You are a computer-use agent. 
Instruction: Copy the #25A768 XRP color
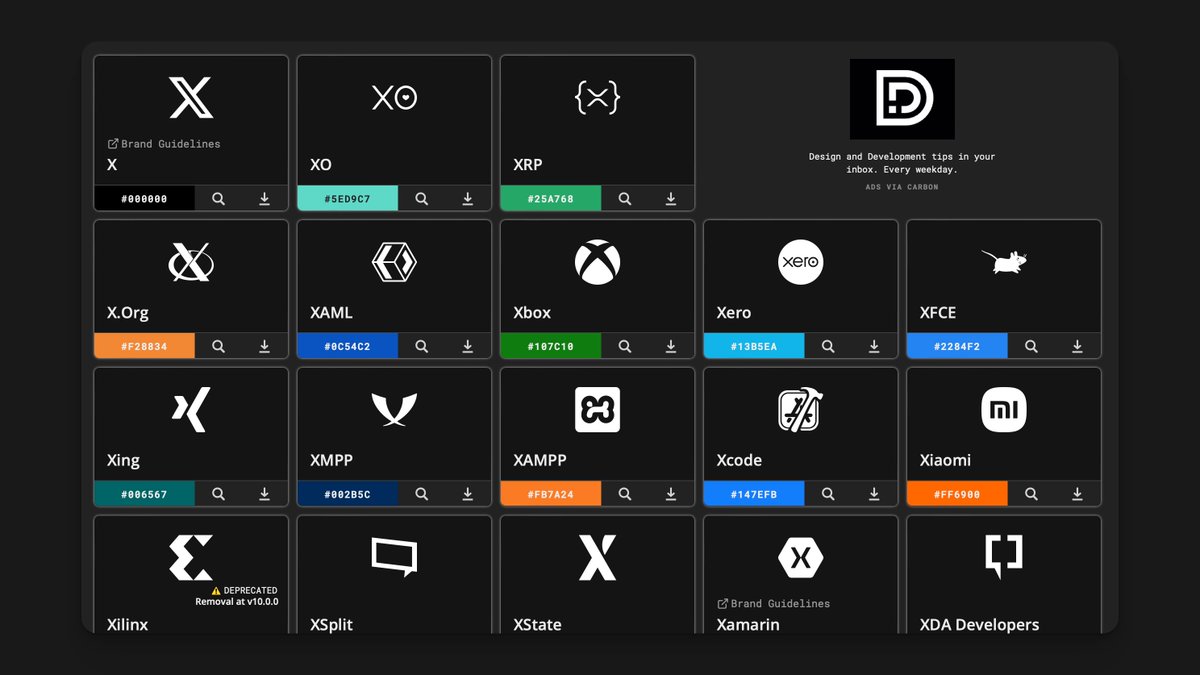click(551, 199)
